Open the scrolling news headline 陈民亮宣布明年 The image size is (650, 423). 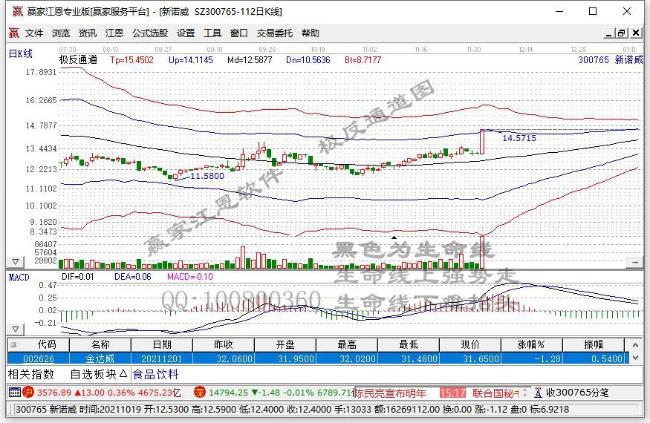(x=390, y=393)
